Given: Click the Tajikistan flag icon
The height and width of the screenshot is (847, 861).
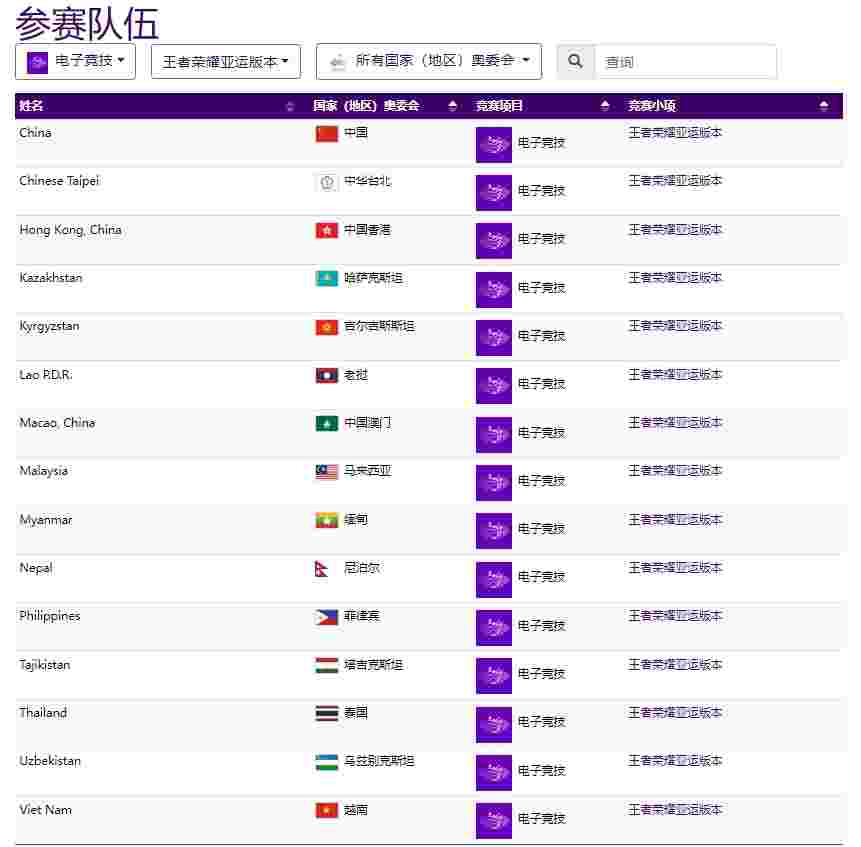Looking at the screenshot, I should [x=327, y=665].
